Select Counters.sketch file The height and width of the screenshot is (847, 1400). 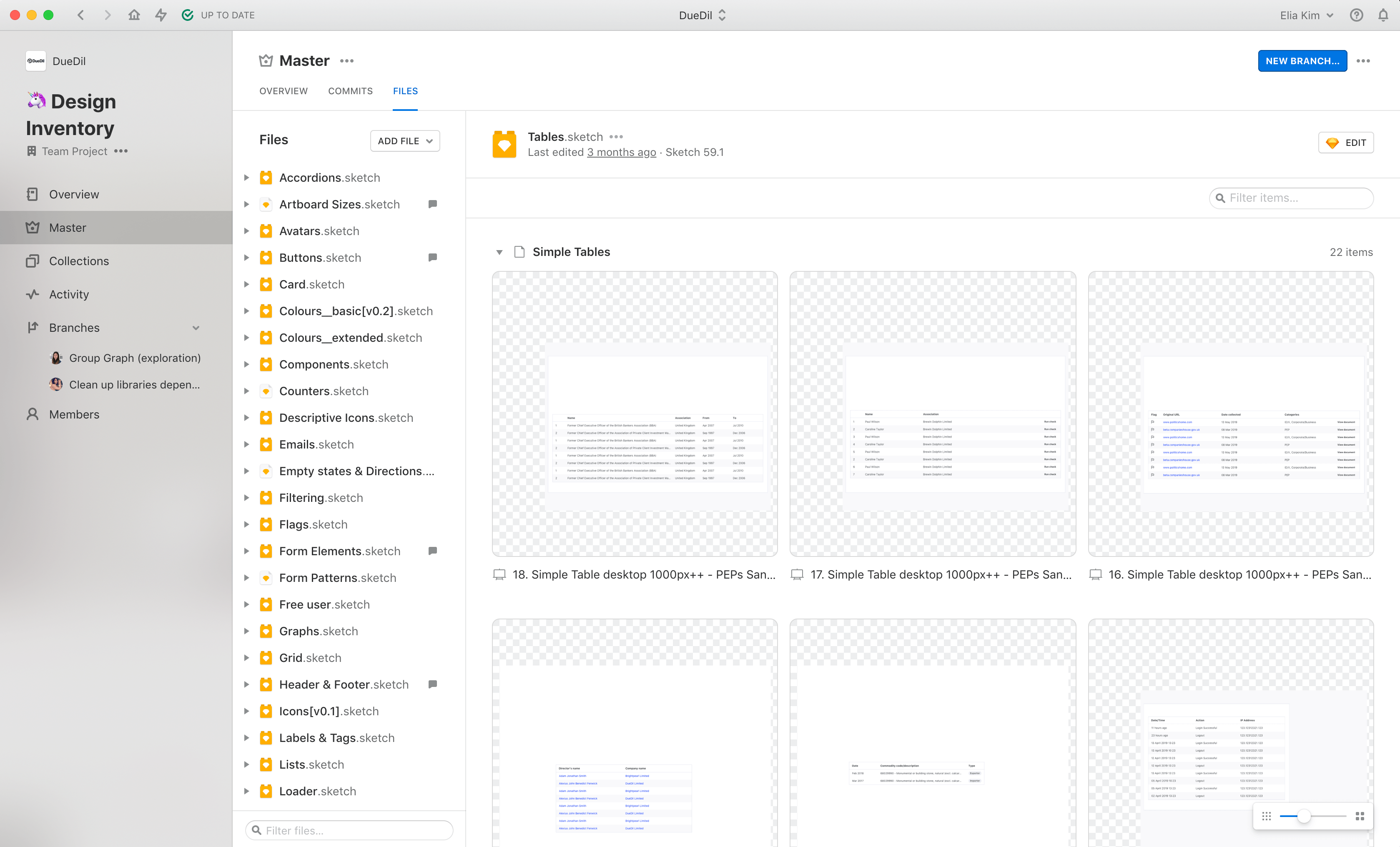tap(324, 391)
